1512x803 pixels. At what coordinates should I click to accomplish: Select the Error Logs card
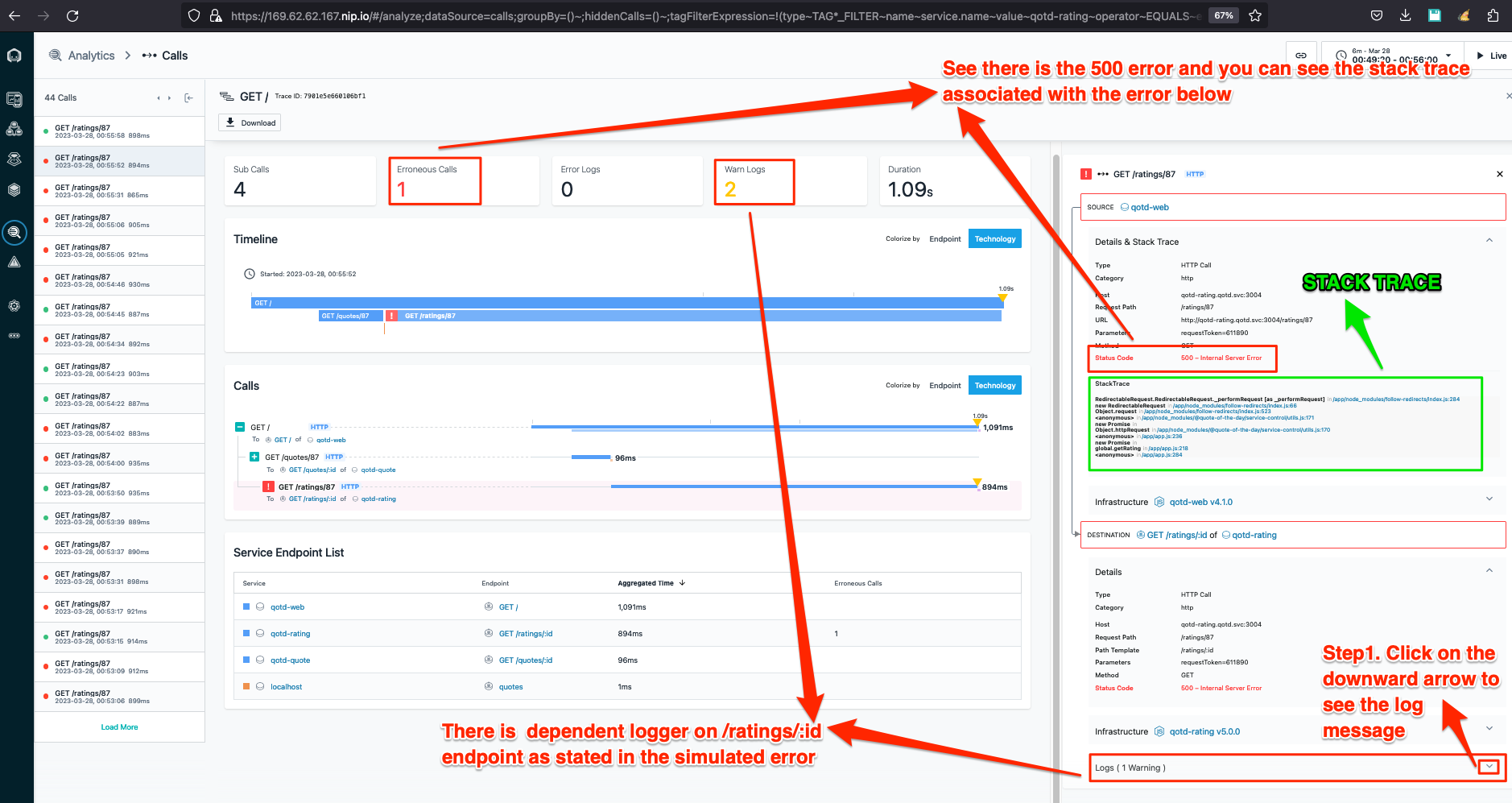pos(627,181)
